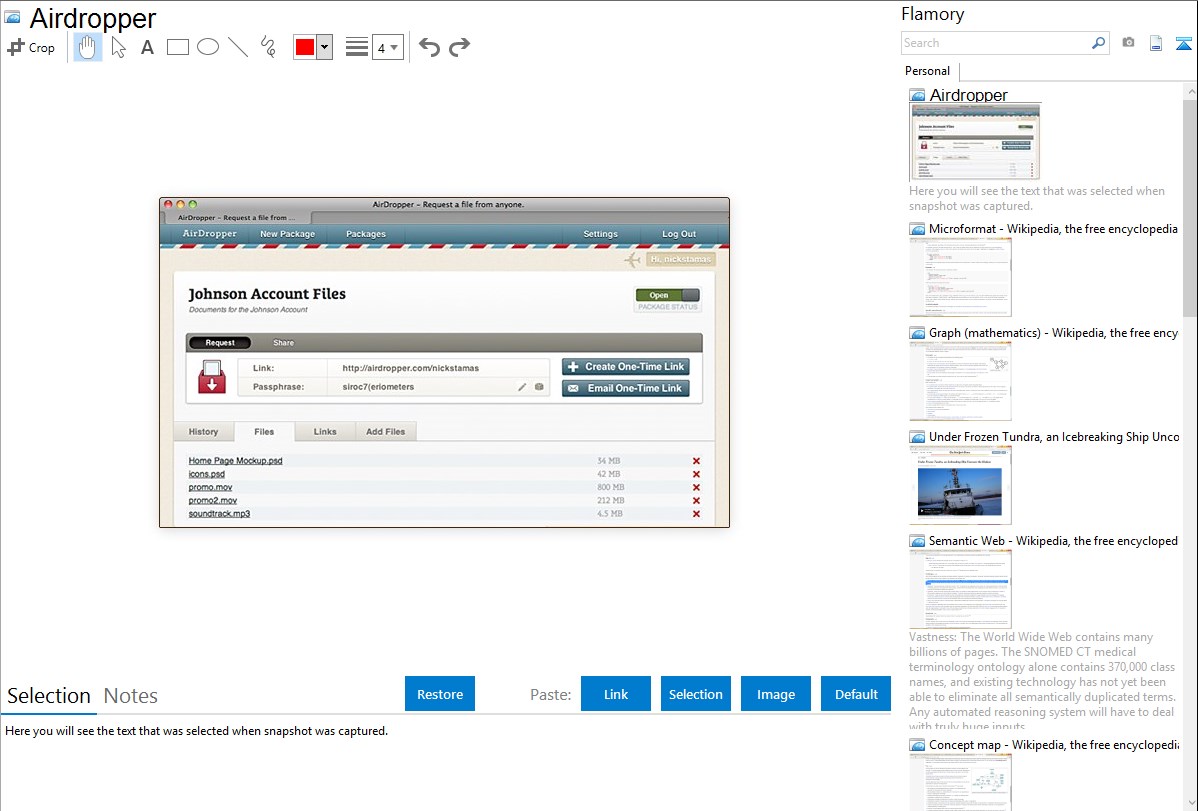Open the icons.psd file link
1198x811 pixels.
[x=206, y=474]
